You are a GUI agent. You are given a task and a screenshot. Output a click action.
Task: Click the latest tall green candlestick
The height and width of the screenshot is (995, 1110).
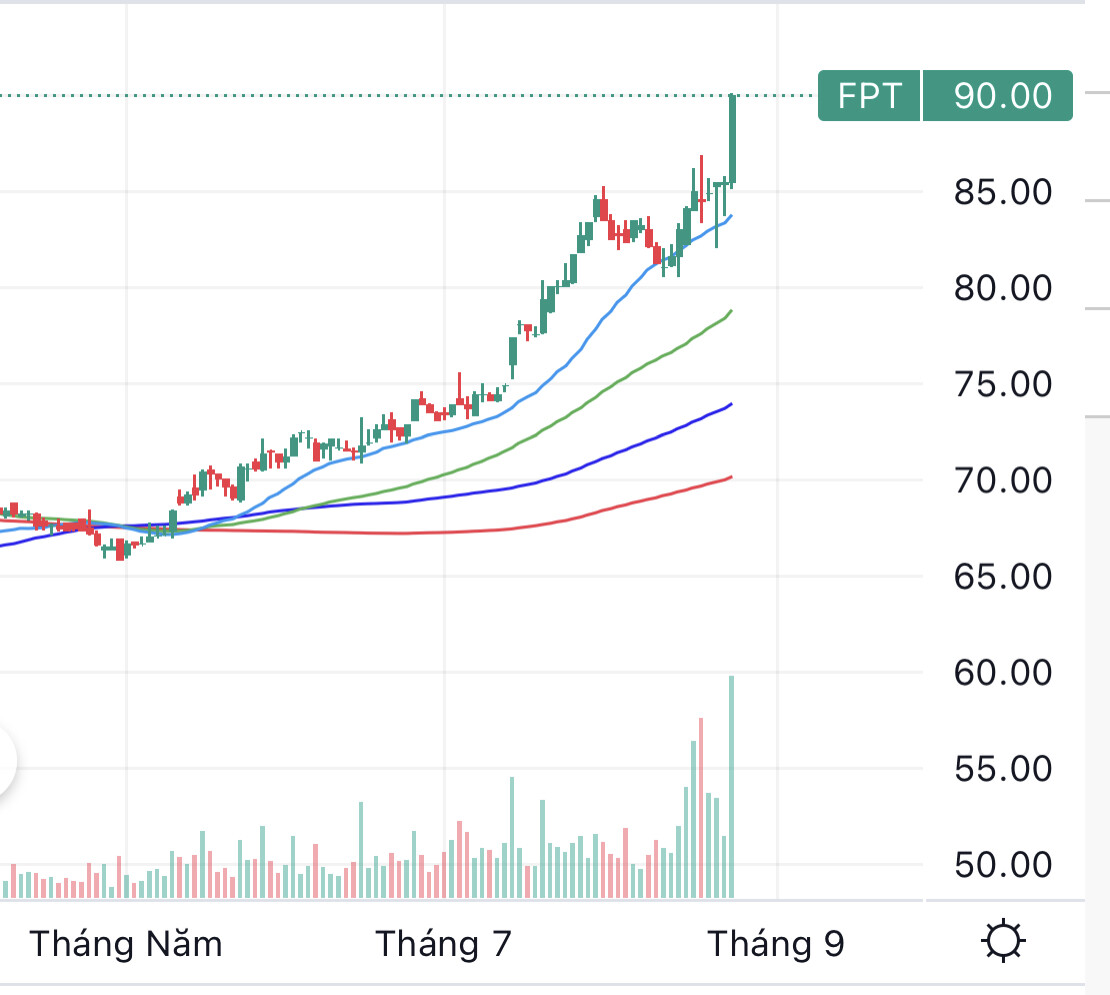coord(733,140)
